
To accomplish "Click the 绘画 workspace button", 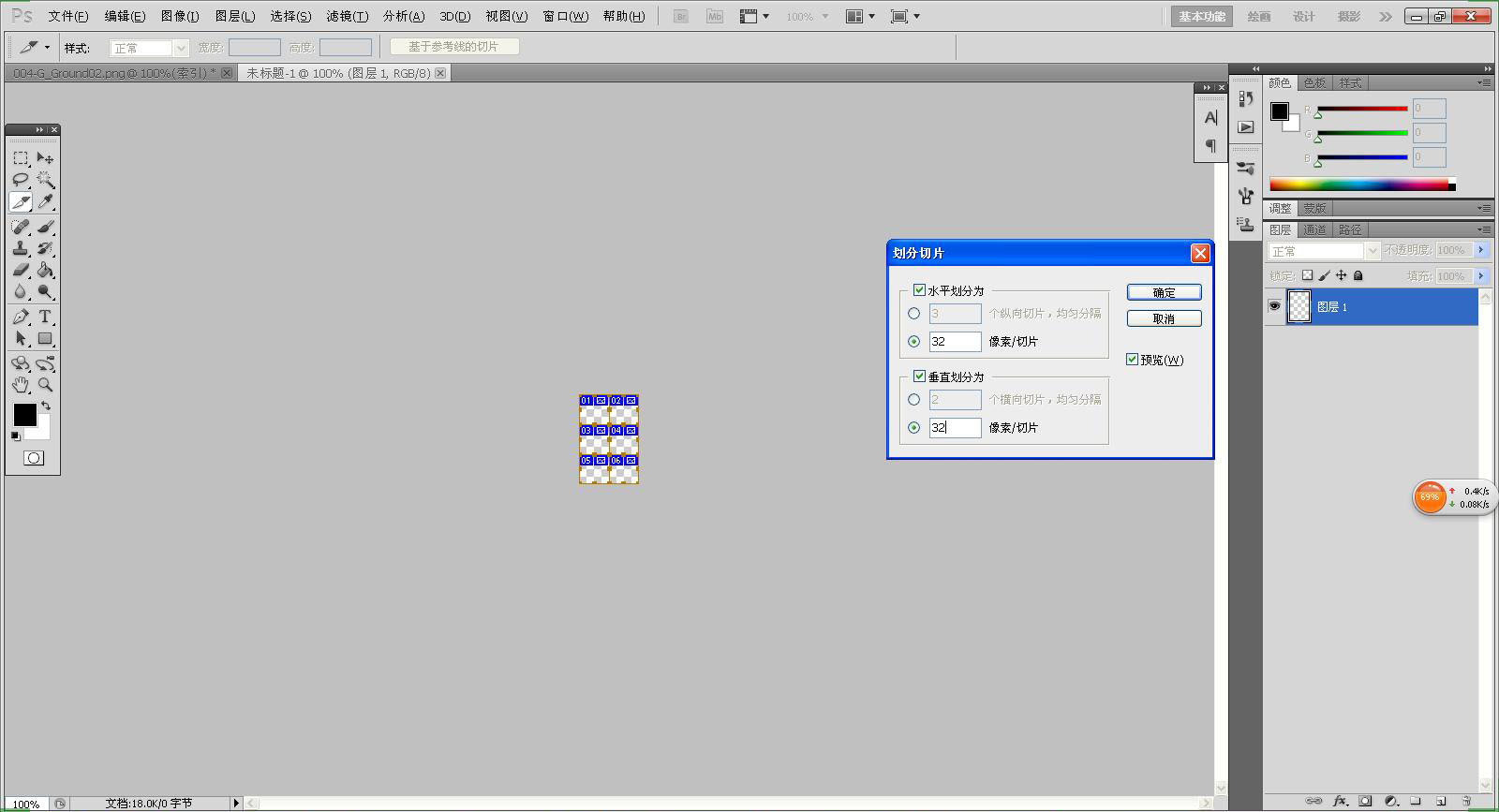I will point(1259,16).
